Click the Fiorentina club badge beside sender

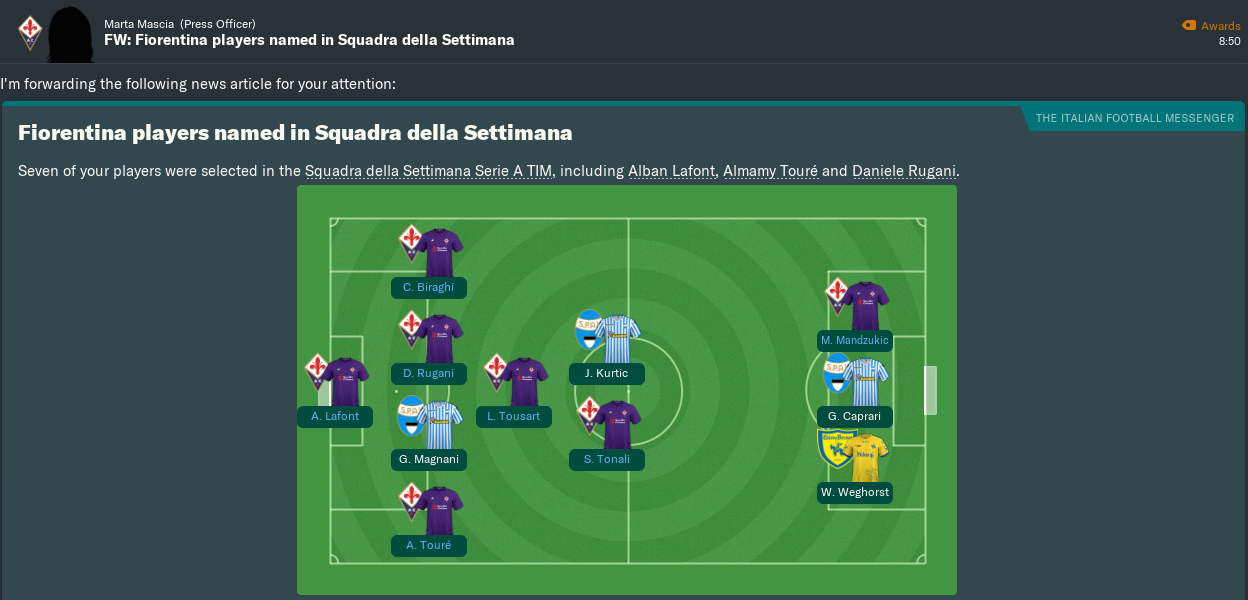coord(30,32)
